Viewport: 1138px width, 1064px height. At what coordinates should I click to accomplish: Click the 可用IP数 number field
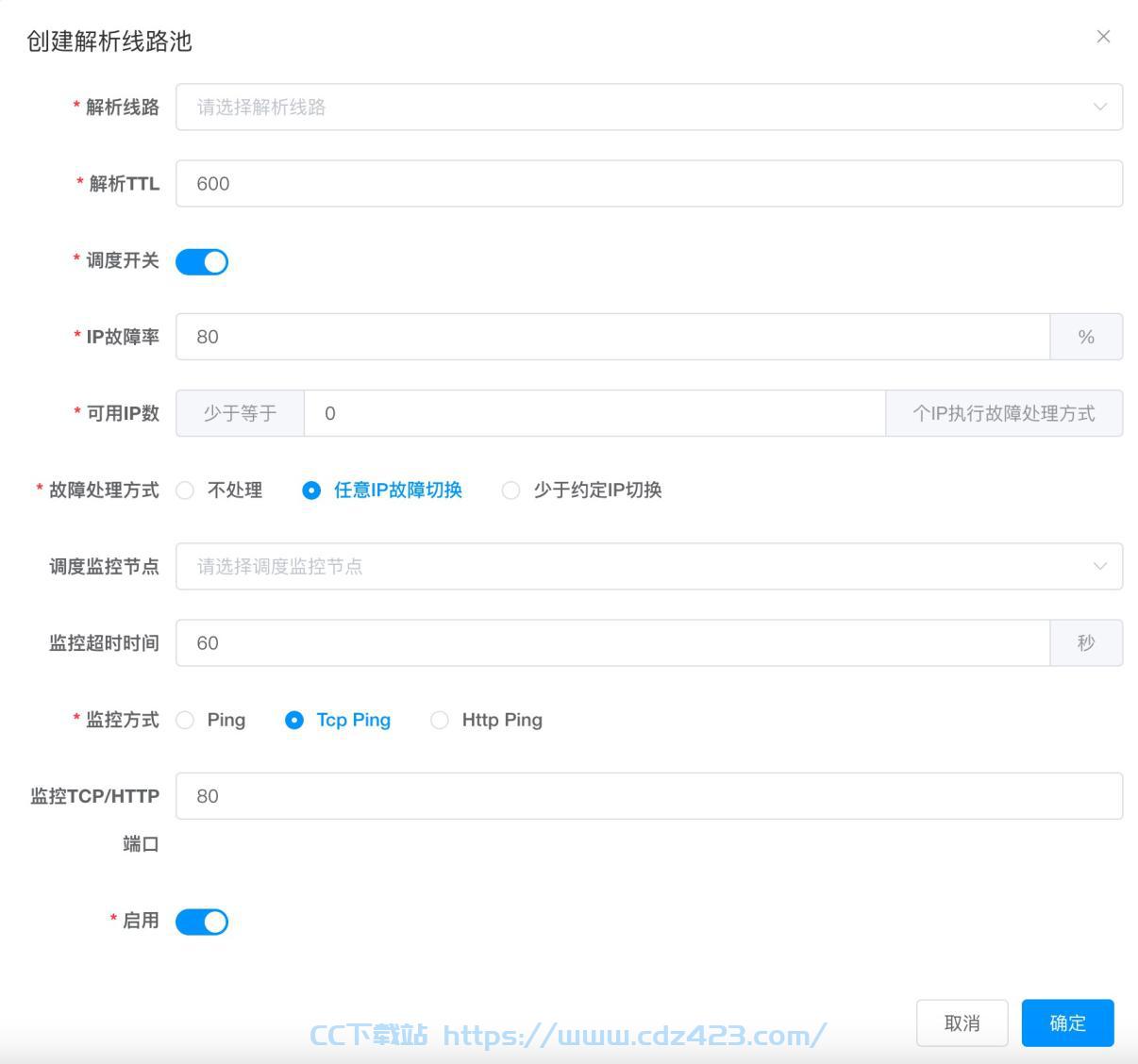click(x=594, y=413)
